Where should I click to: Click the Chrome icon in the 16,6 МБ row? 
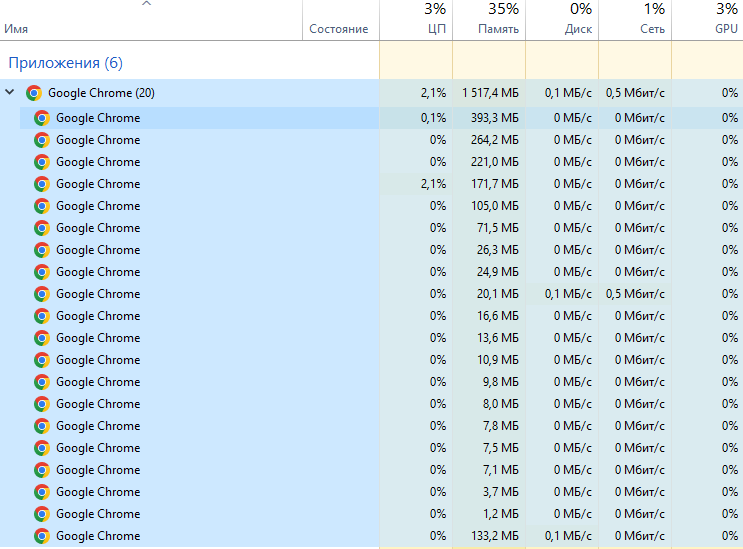(42, 316)
